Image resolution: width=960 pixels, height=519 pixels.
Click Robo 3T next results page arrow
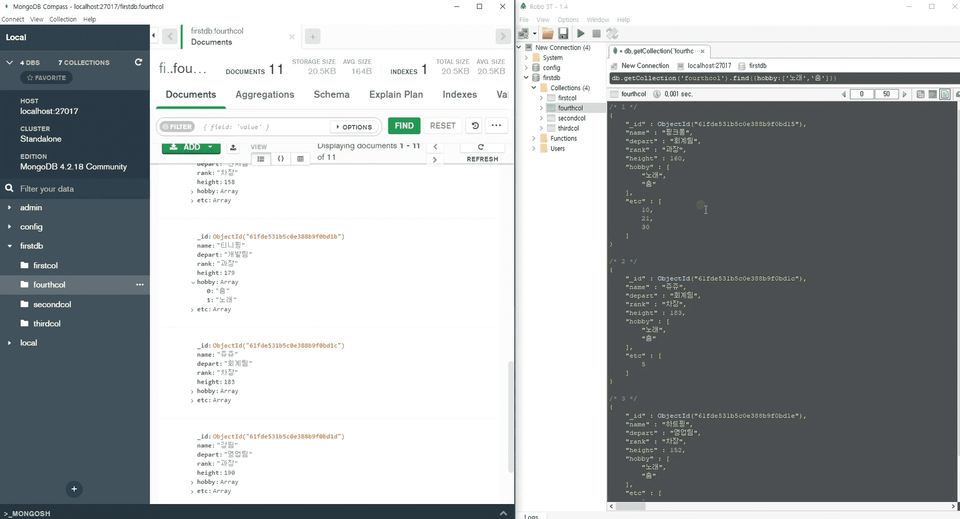click(x=904, y=94)
